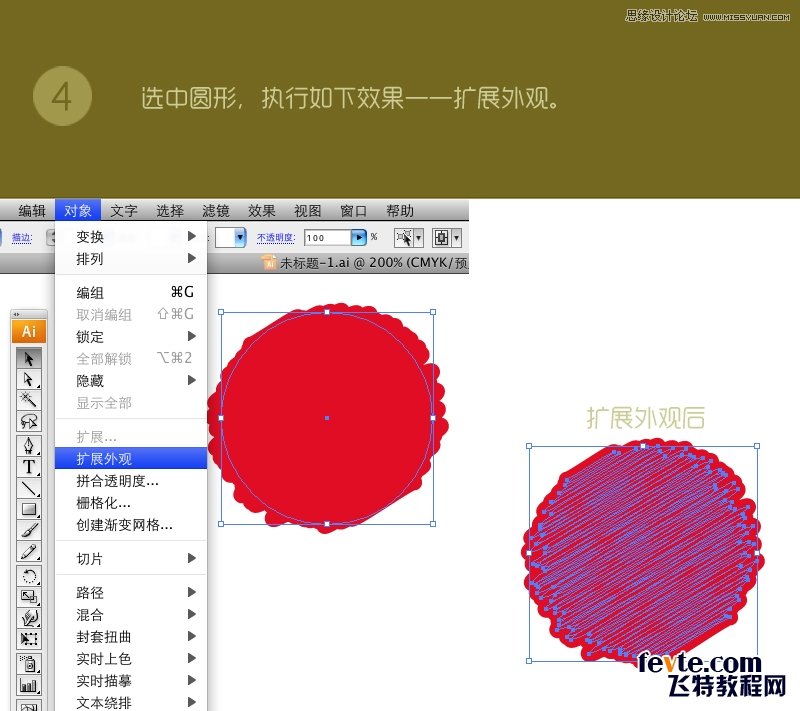Open the 窗口 menu
800x711 pixels.
click(353, 210)
